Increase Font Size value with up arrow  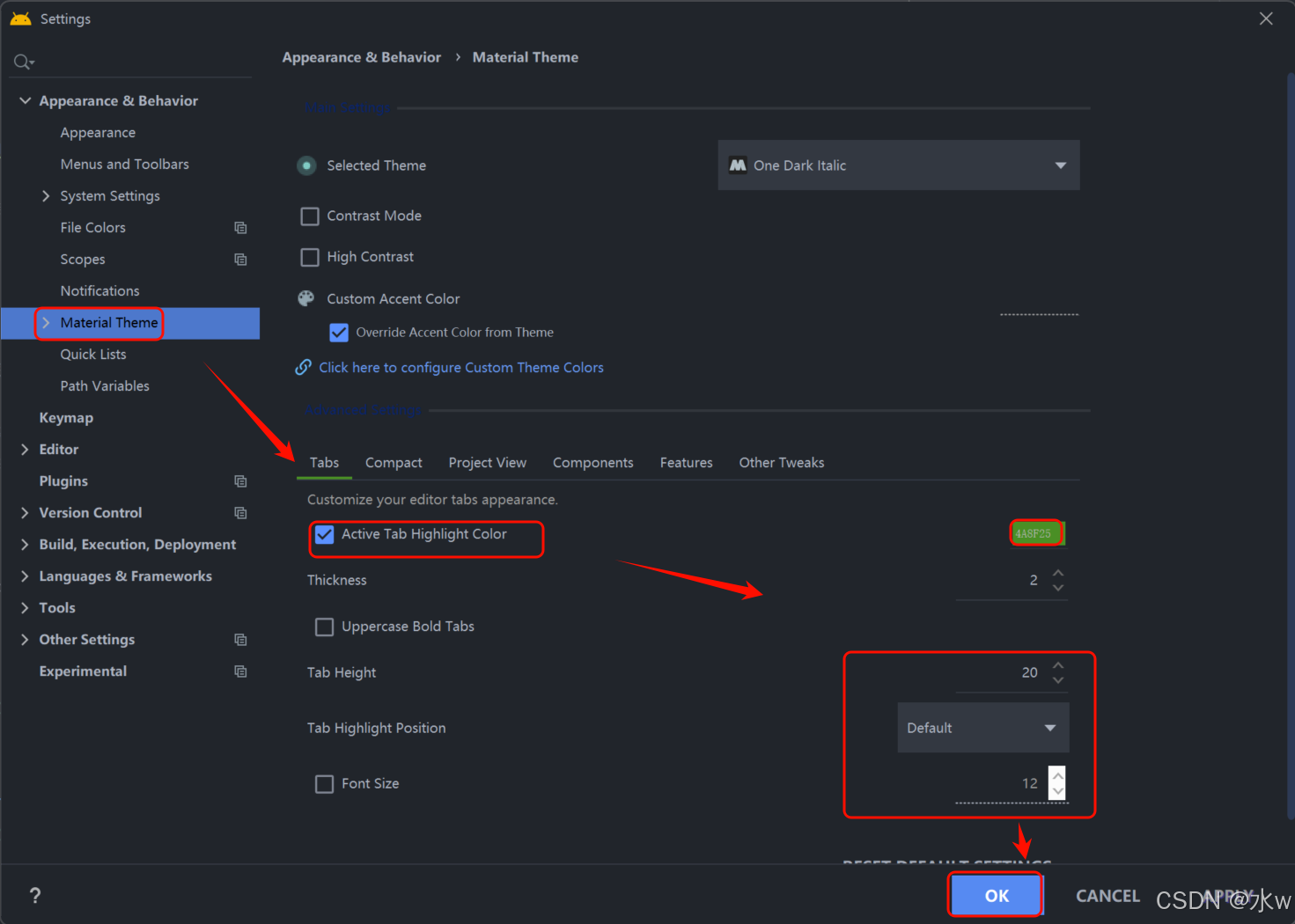coord(1058,776)
